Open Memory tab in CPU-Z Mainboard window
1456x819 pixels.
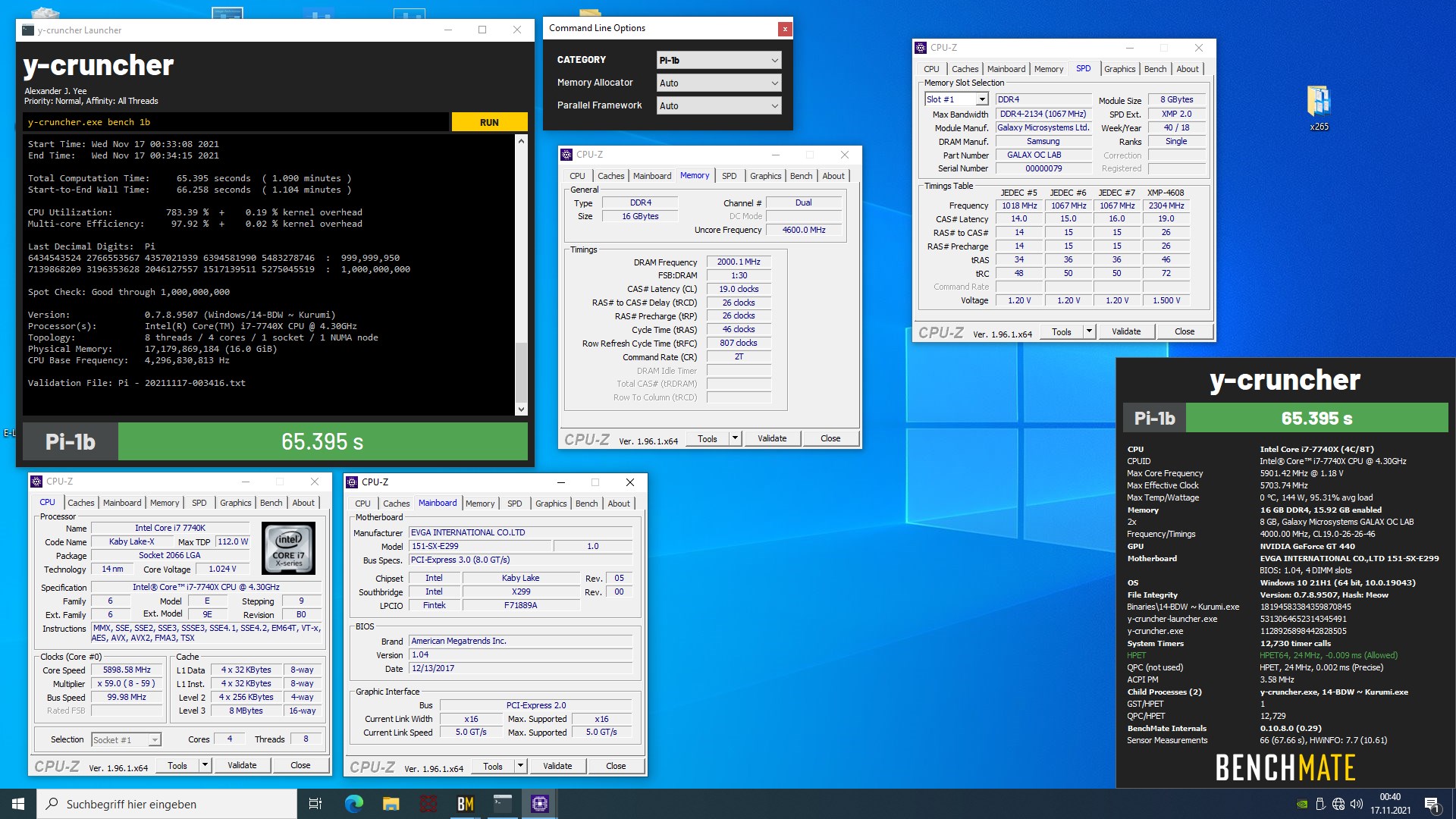click(x=480, y=504)
